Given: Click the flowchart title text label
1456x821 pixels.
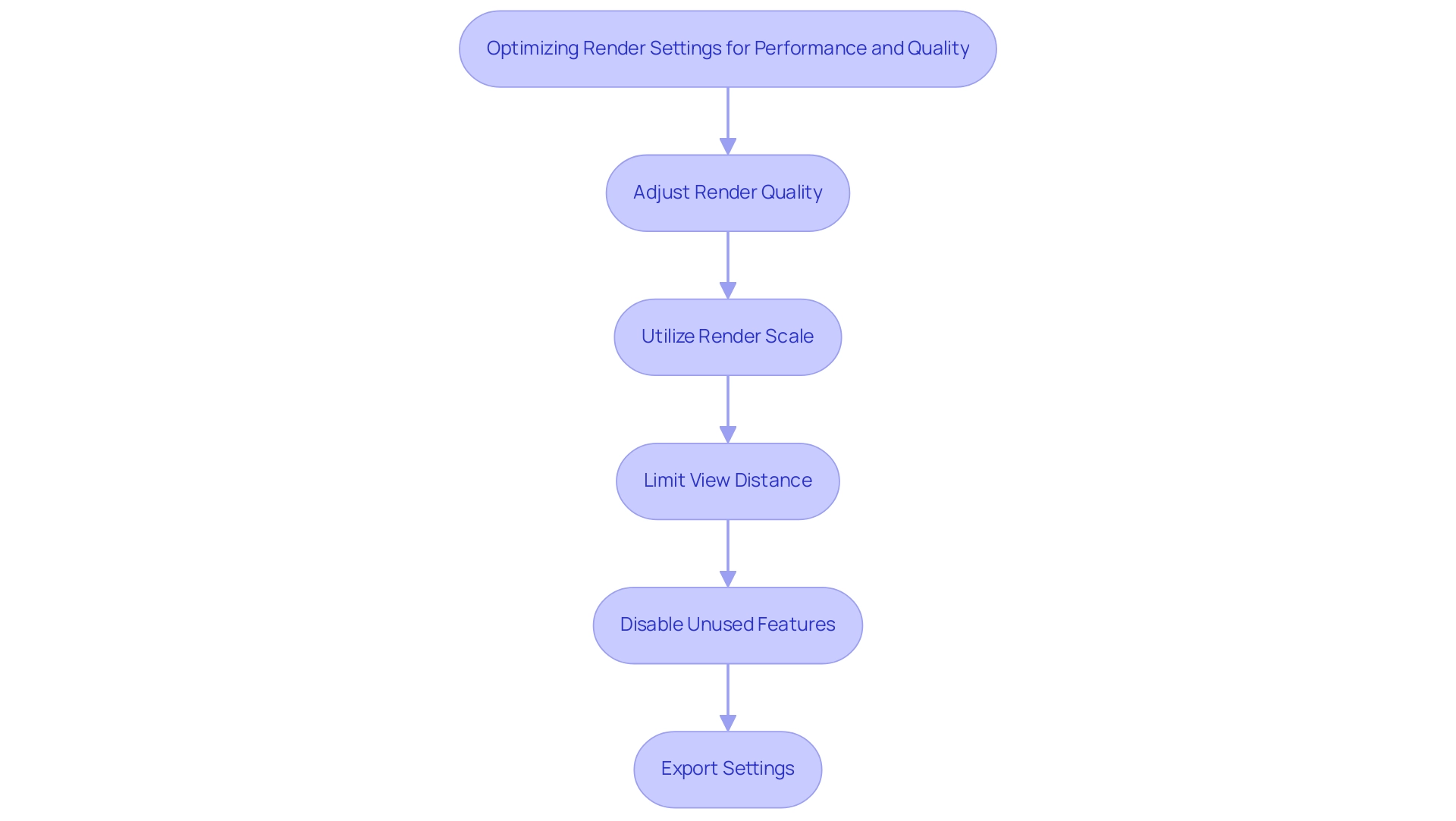Looking at the screenshot, I should tap(728, 47).
